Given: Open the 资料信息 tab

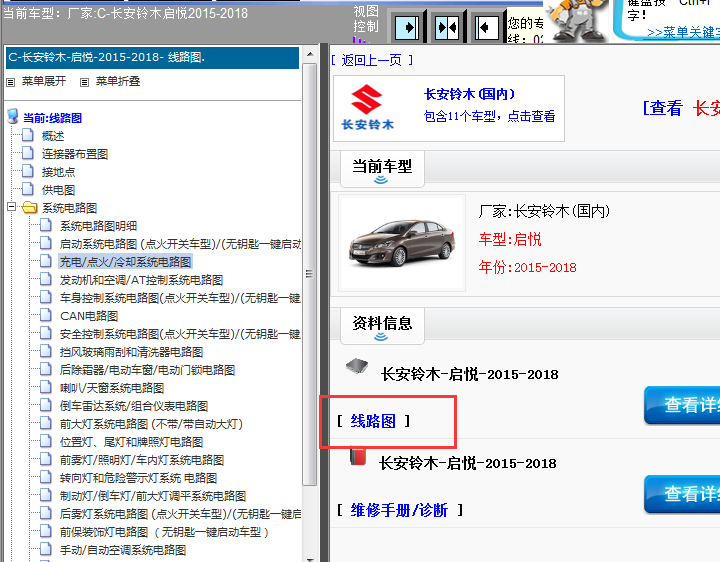Looking at the screenshot, I should click(x=382, y=326).
